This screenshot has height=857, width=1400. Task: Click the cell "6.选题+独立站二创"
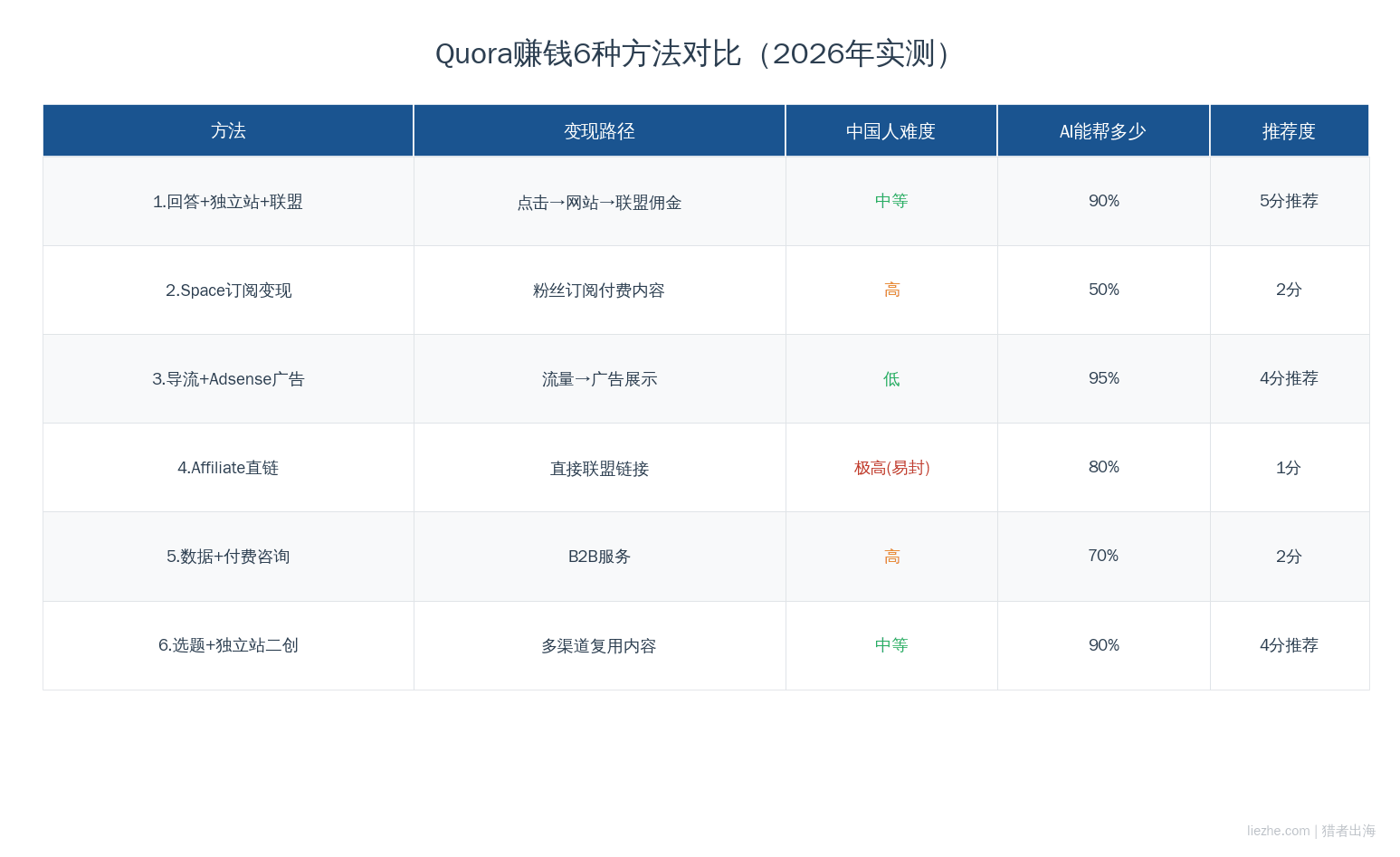(x=228, y=645)
